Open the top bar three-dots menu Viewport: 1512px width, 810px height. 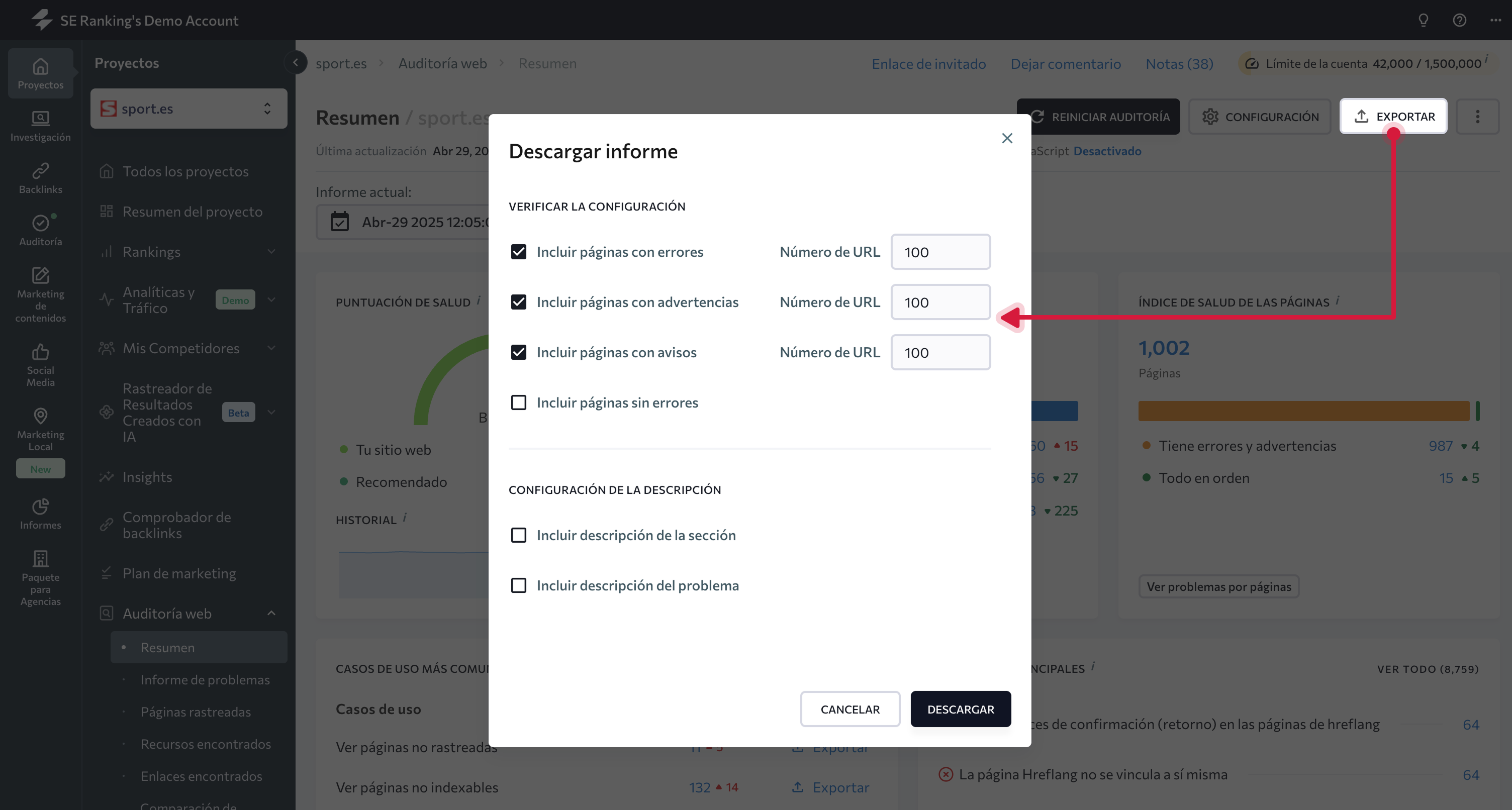tap(1495, 20)
